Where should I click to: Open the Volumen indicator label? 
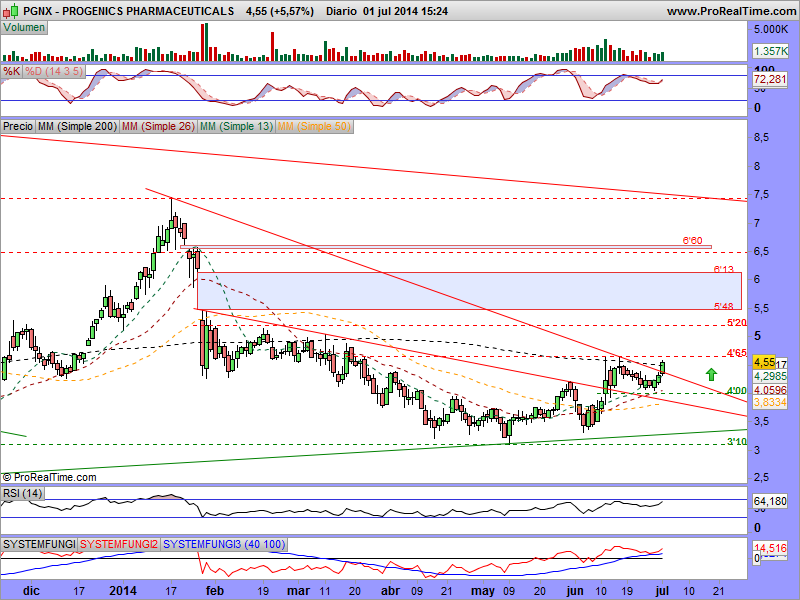tap(24, 28)
